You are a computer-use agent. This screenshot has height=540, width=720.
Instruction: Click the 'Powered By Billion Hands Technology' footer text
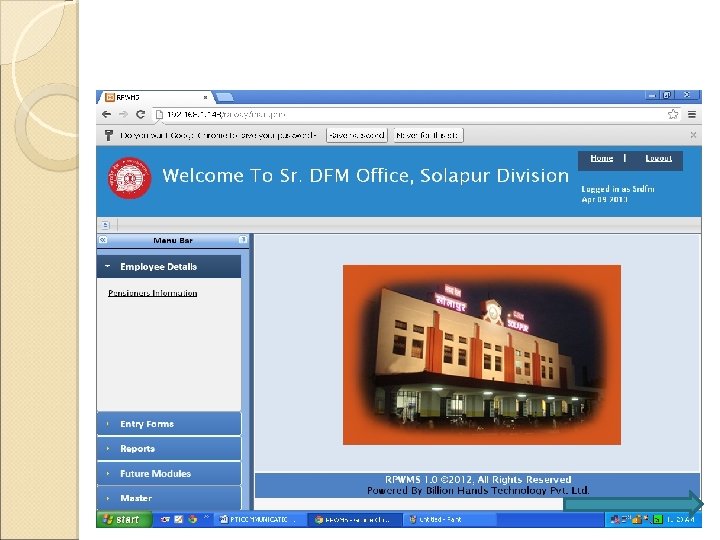(478, 490)
